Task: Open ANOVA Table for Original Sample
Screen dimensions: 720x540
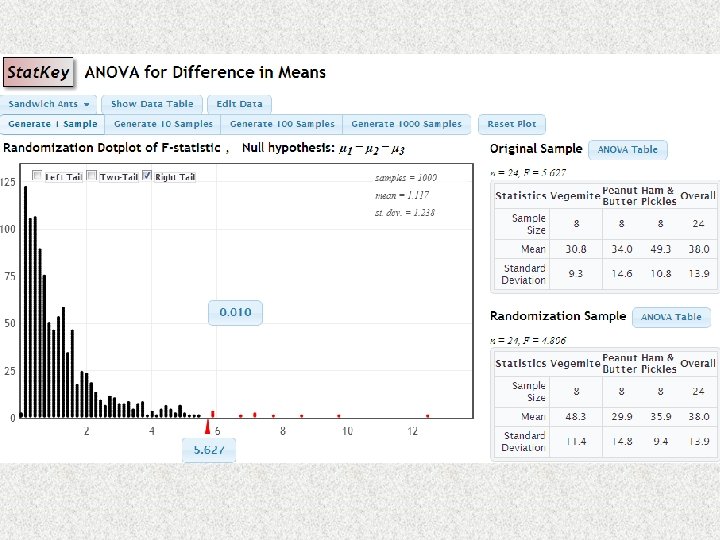Action: (627, 150)
